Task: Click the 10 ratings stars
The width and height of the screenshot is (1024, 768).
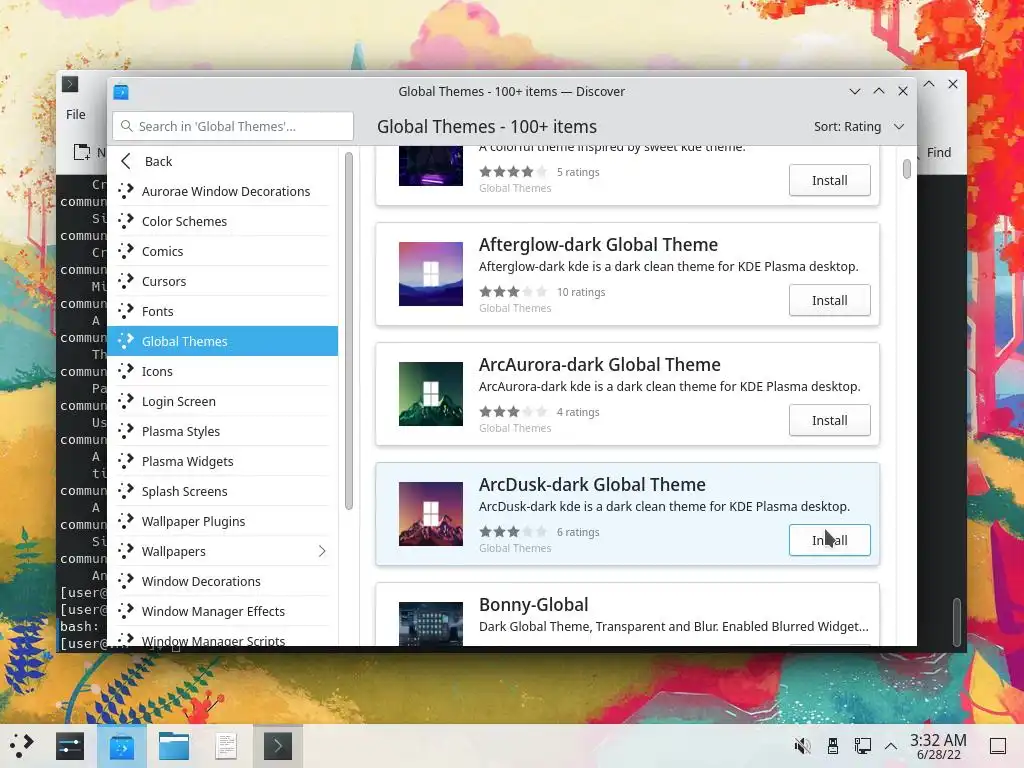Action: pos(513,292)
